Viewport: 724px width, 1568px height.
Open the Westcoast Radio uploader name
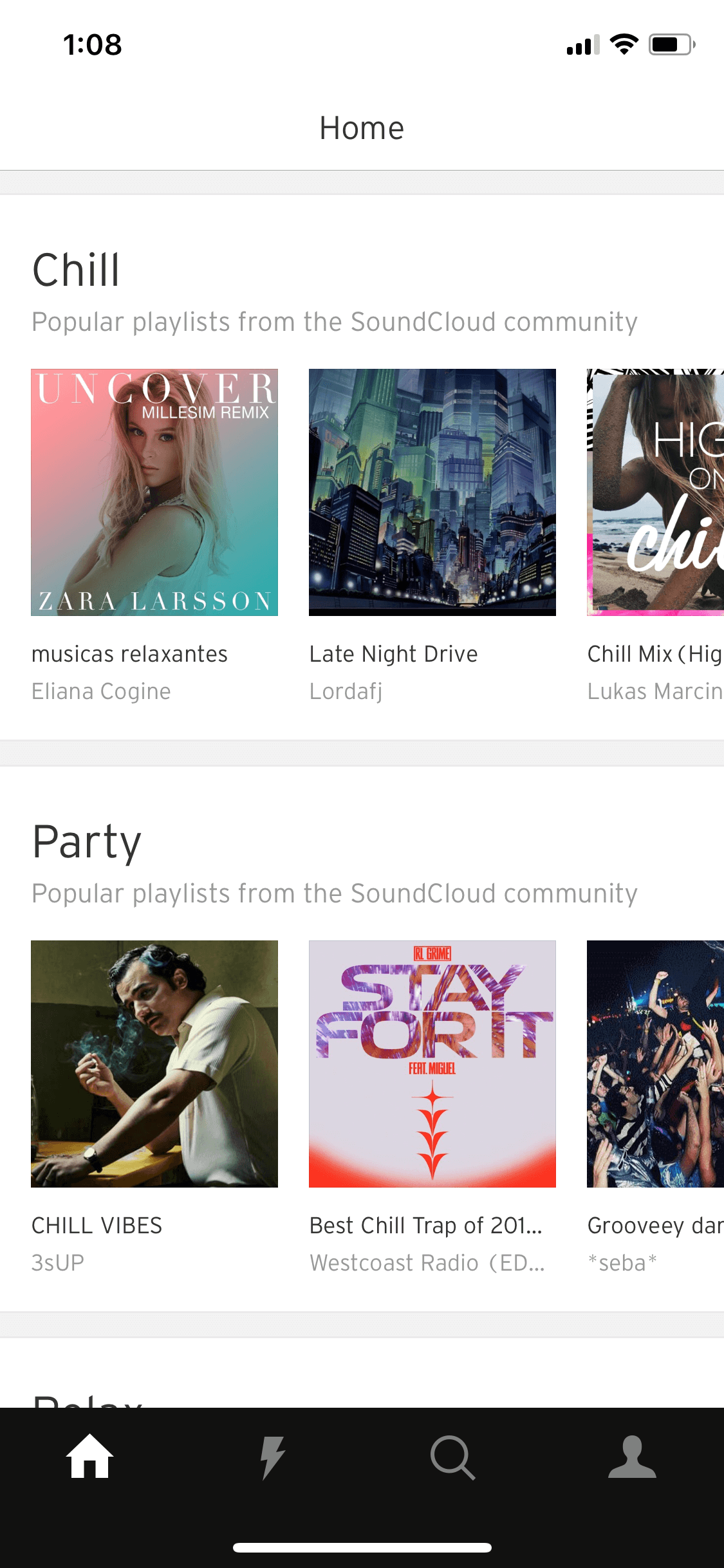point(427,1263)
